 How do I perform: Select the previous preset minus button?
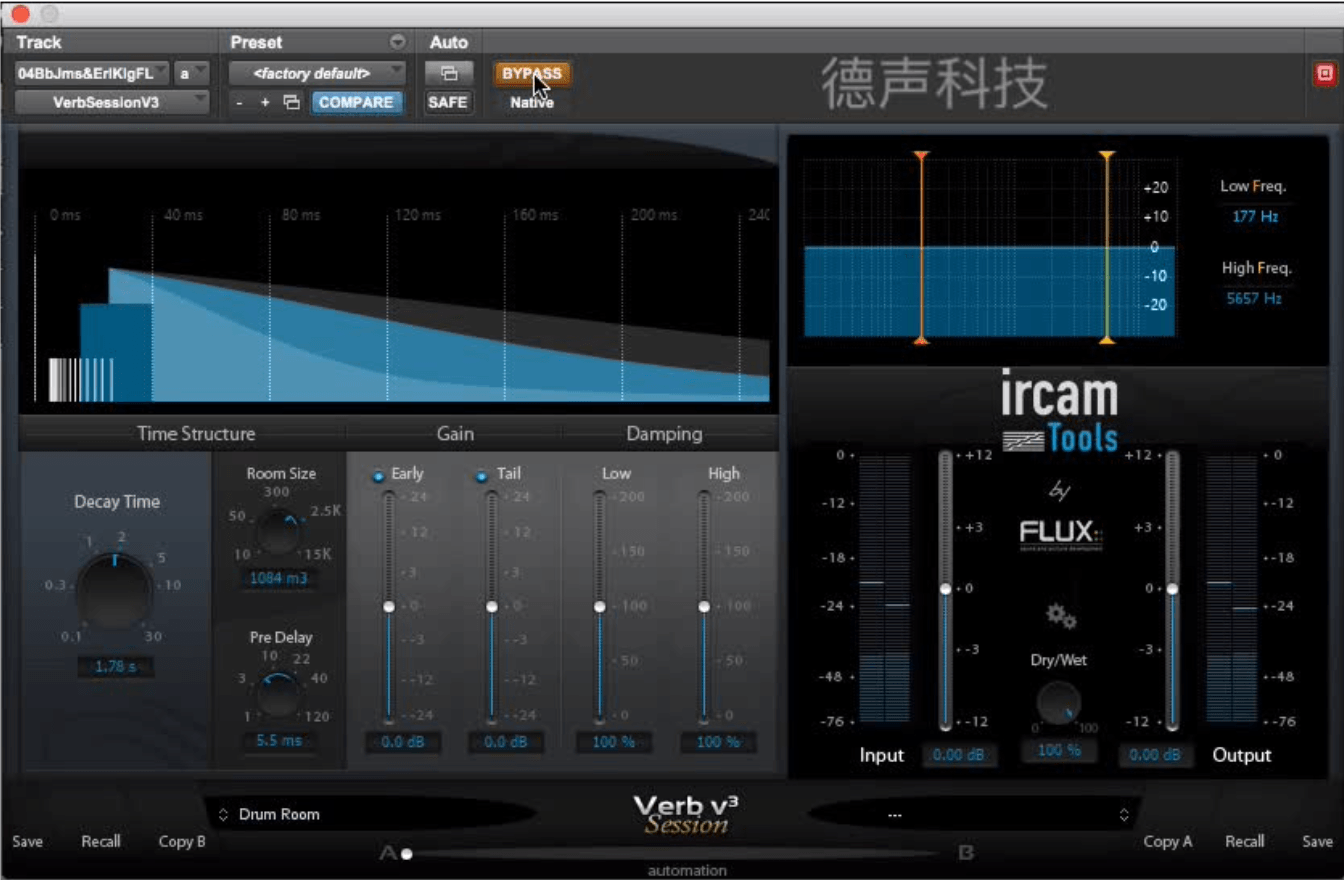[240, 102]
